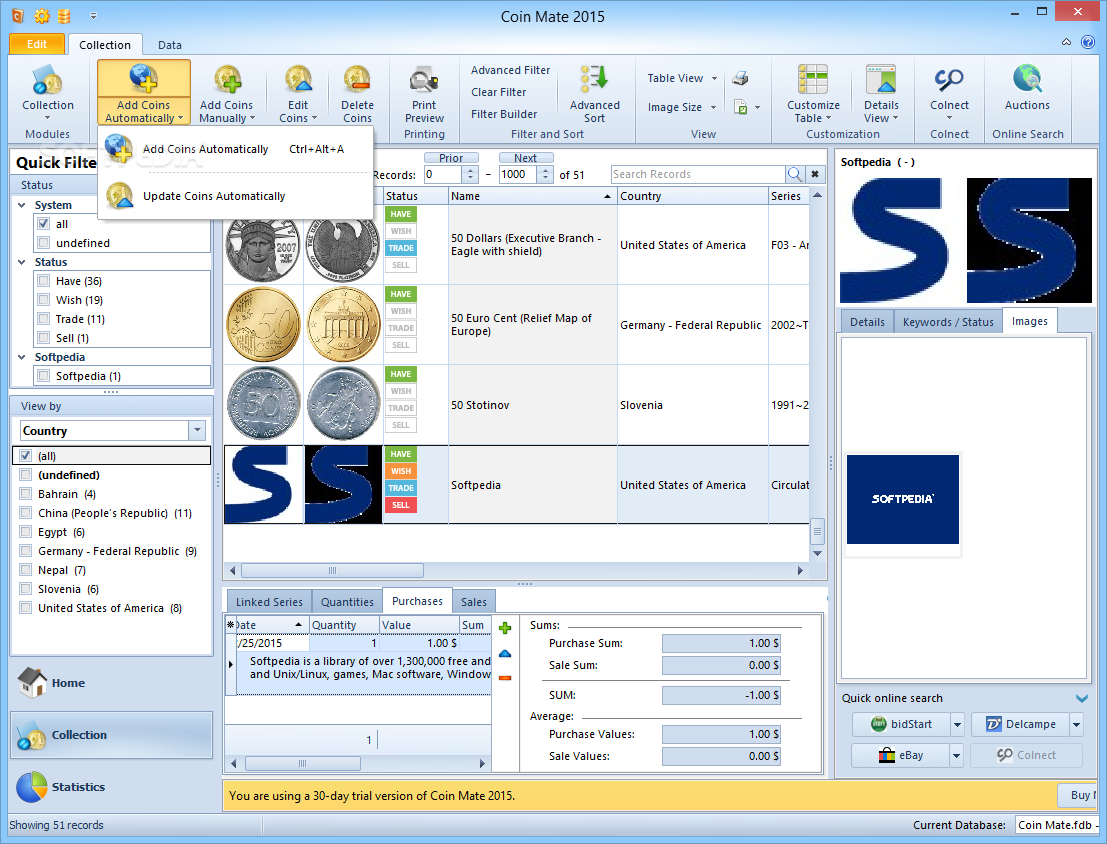Open the help question mark icon
Image resolution: width=1107 pixels, height=844 pixels.
tap(1088, 42)
